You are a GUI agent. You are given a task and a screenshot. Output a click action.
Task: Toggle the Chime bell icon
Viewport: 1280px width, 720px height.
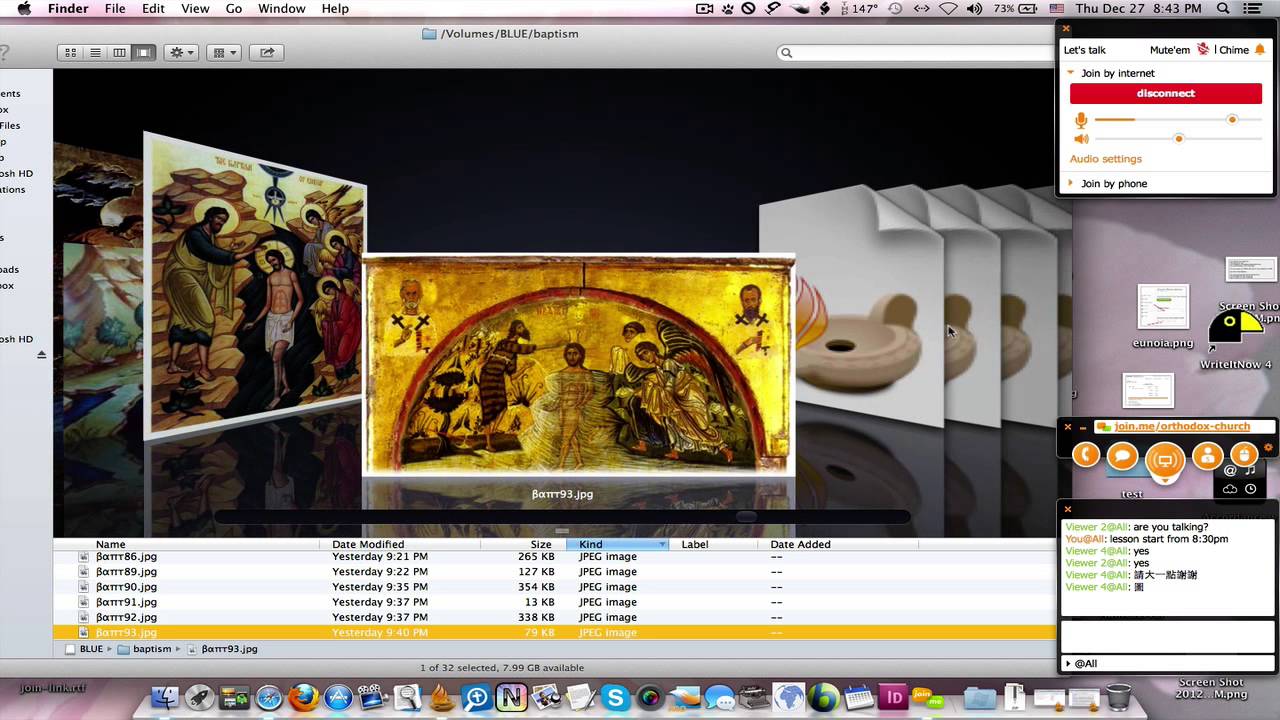[1260, 50]
